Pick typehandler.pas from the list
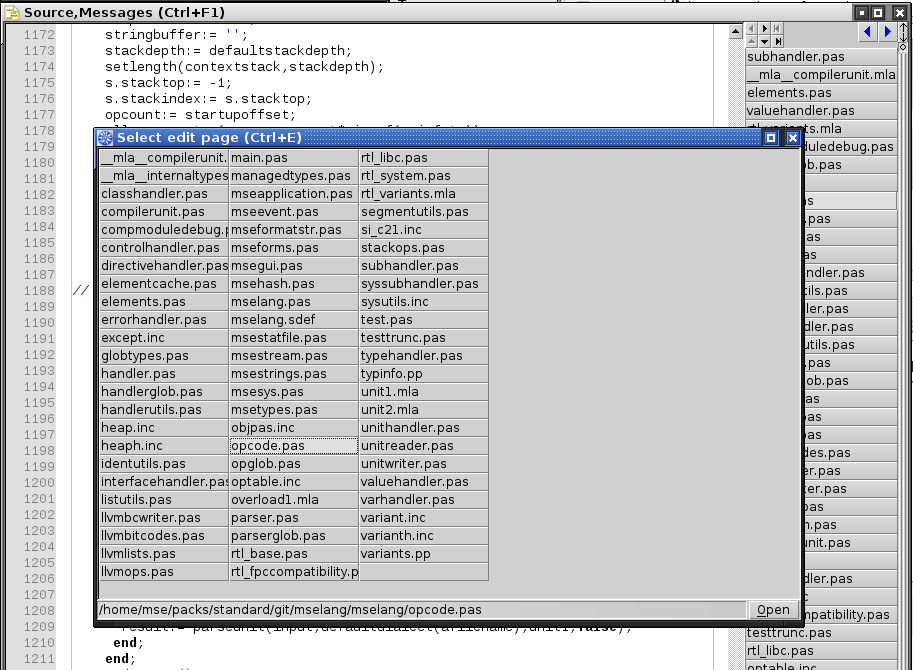The image size is (913, 670). click(x=423, y=356)
